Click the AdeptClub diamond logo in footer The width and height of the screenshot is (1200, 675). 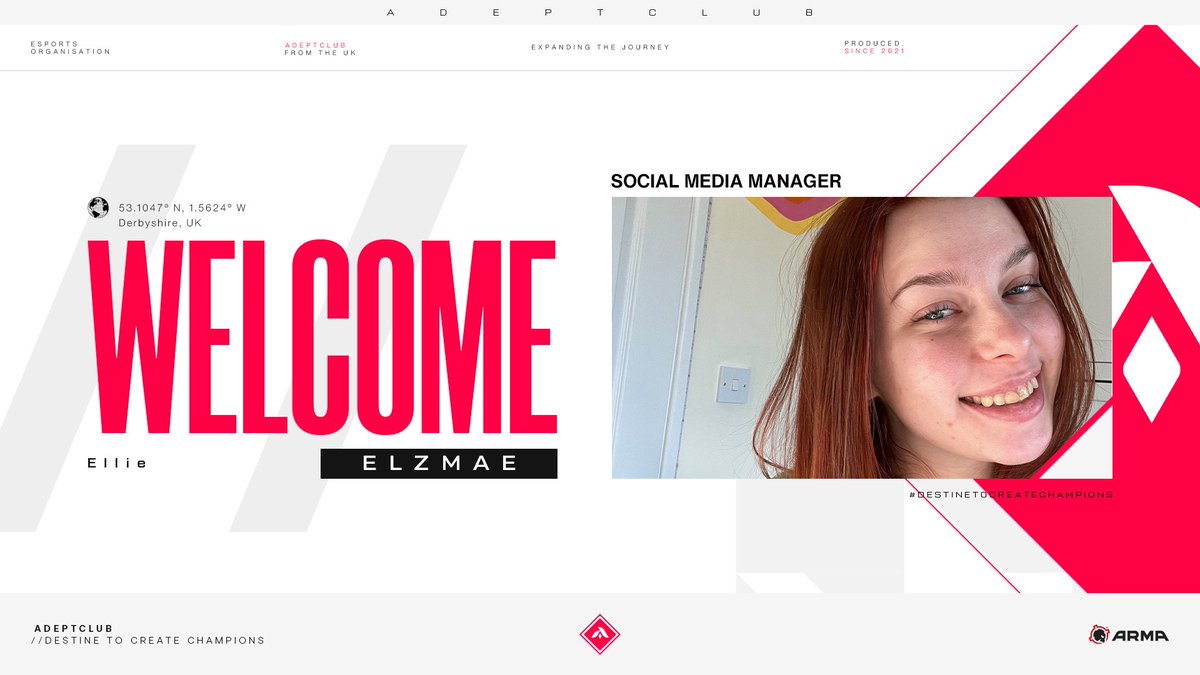600,634
